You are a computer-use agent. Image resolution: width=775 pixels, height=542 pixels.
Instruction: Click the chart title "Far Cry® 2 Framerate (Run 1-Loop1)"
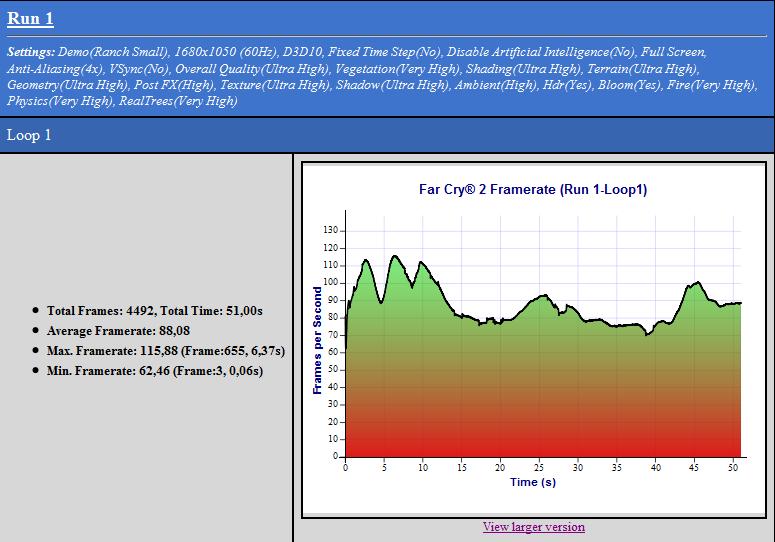[x=533, y=189]
